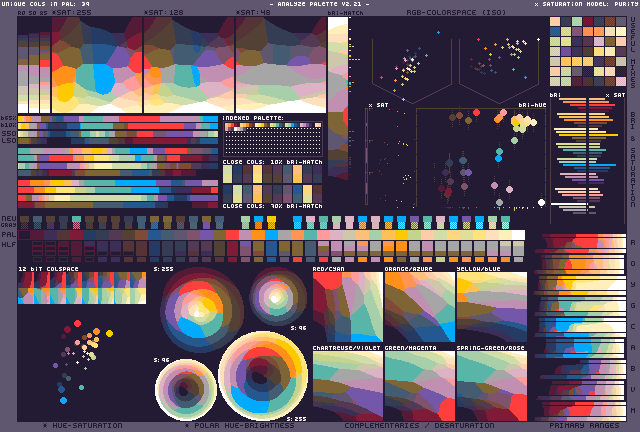Select the R primary range strip
This screenshot has width=640, height=432.
[581, 243]
